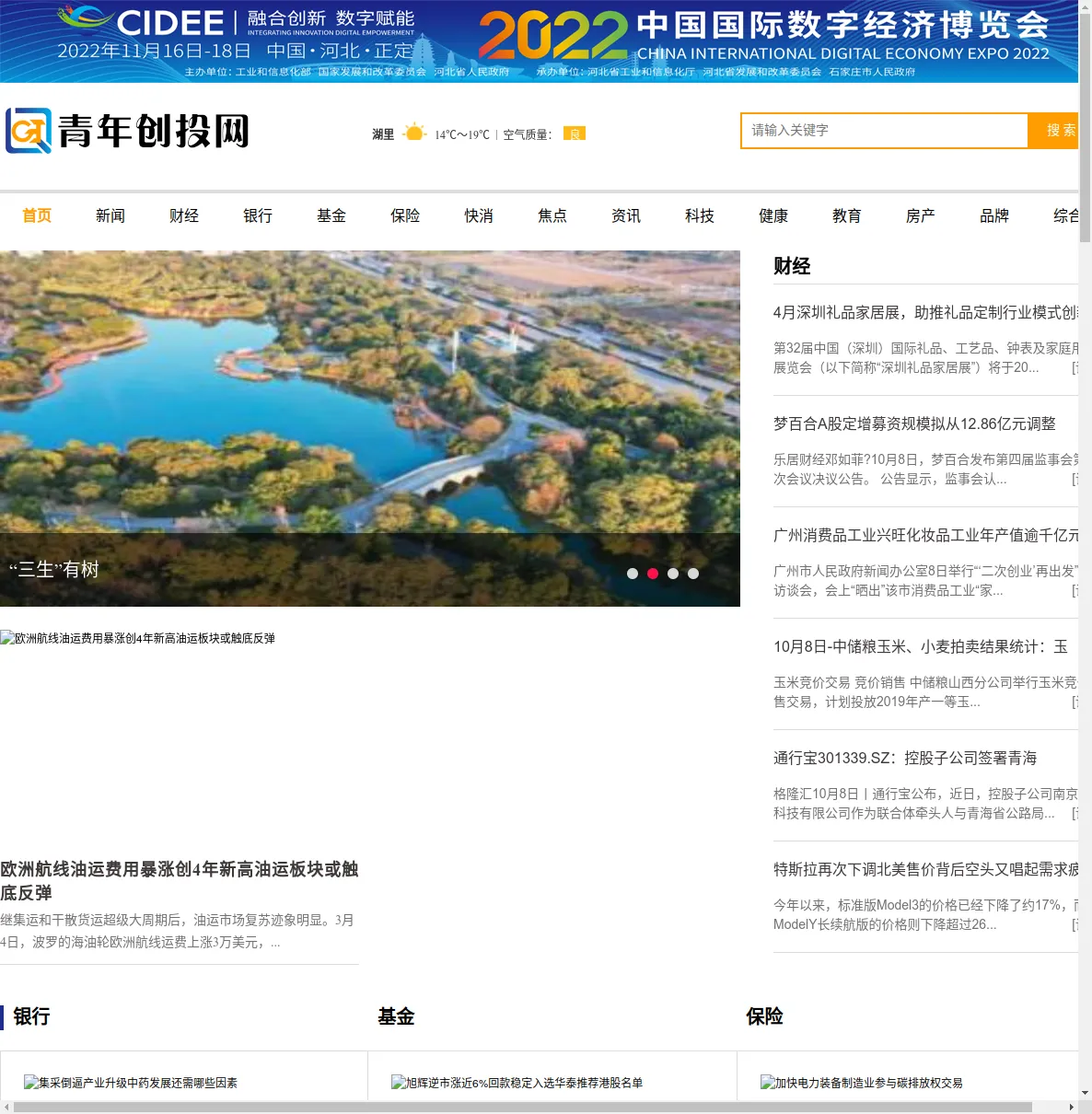This screenshot has height=1114, width=1092.
Task: Open the 新闻 nav section
Action: (x=110, y=215)
